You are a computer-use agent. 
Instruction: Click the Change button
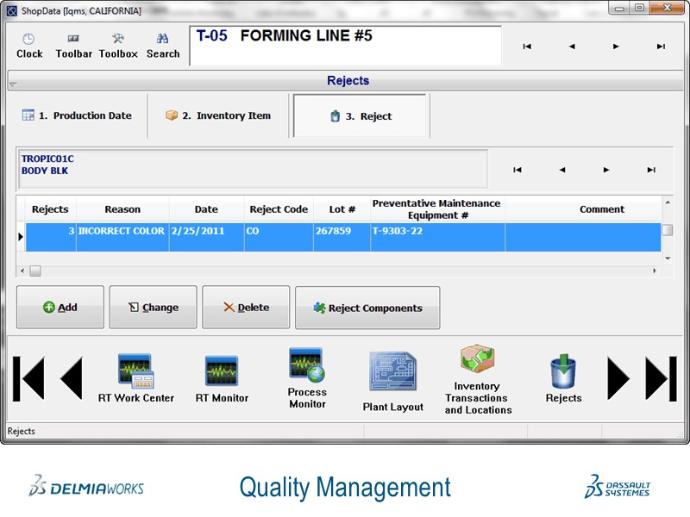click(153, 308)
